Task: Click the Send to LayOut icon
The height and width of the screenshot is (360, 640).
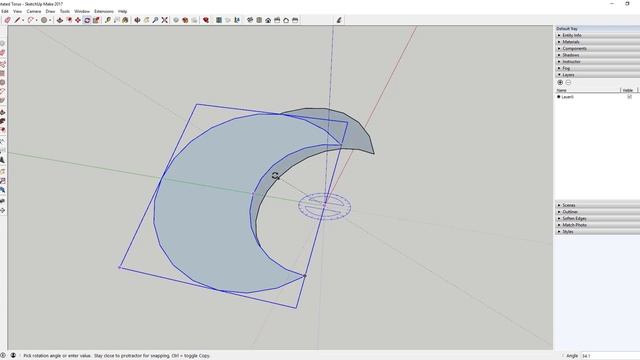Action: [x=194, y=20]
